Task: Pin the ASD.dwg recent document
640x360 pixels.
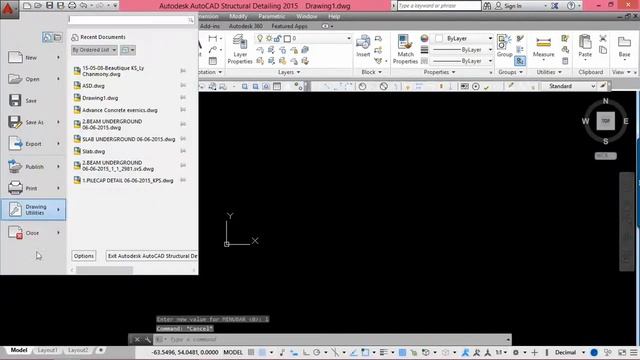Action: pyautogui.click(x=183, y=85)
